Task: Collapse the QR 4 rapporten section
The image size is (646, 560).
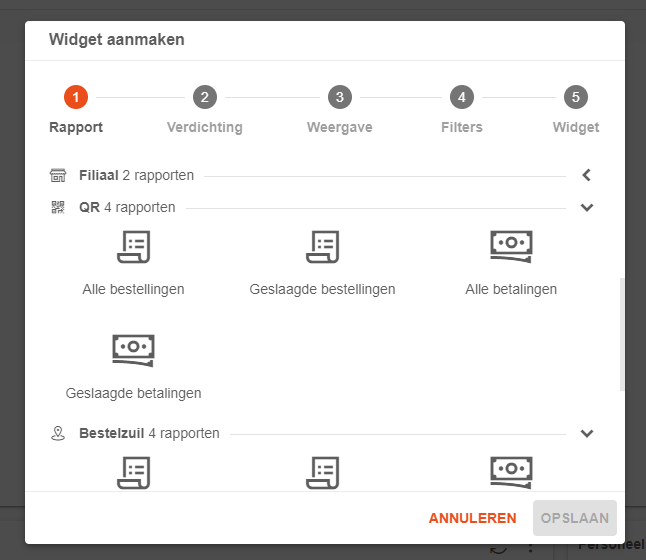Action: [587, 207]
